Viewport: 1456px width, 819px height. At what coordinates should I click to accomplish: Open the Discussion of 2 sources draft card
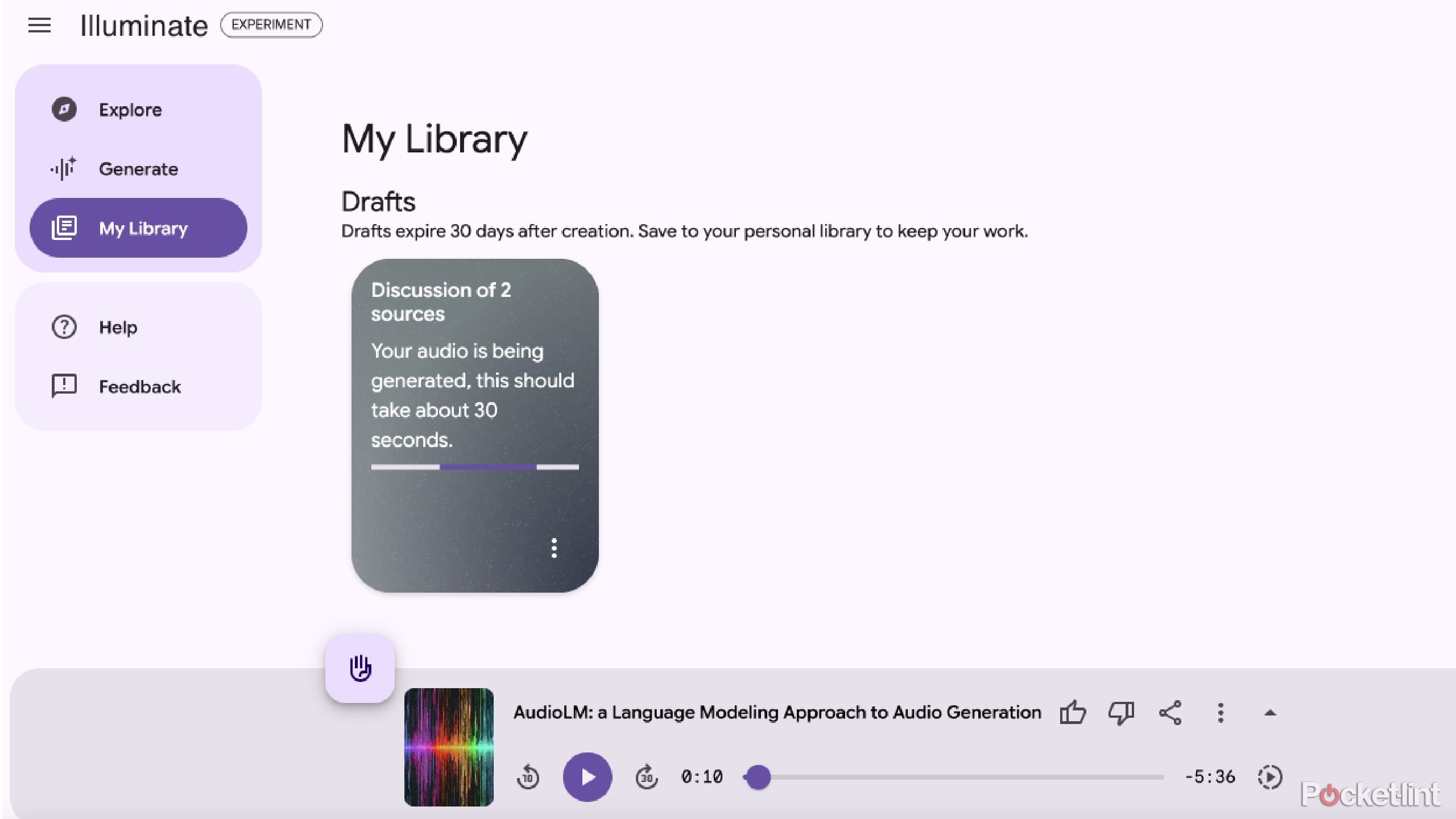click(x=475, y=425)
